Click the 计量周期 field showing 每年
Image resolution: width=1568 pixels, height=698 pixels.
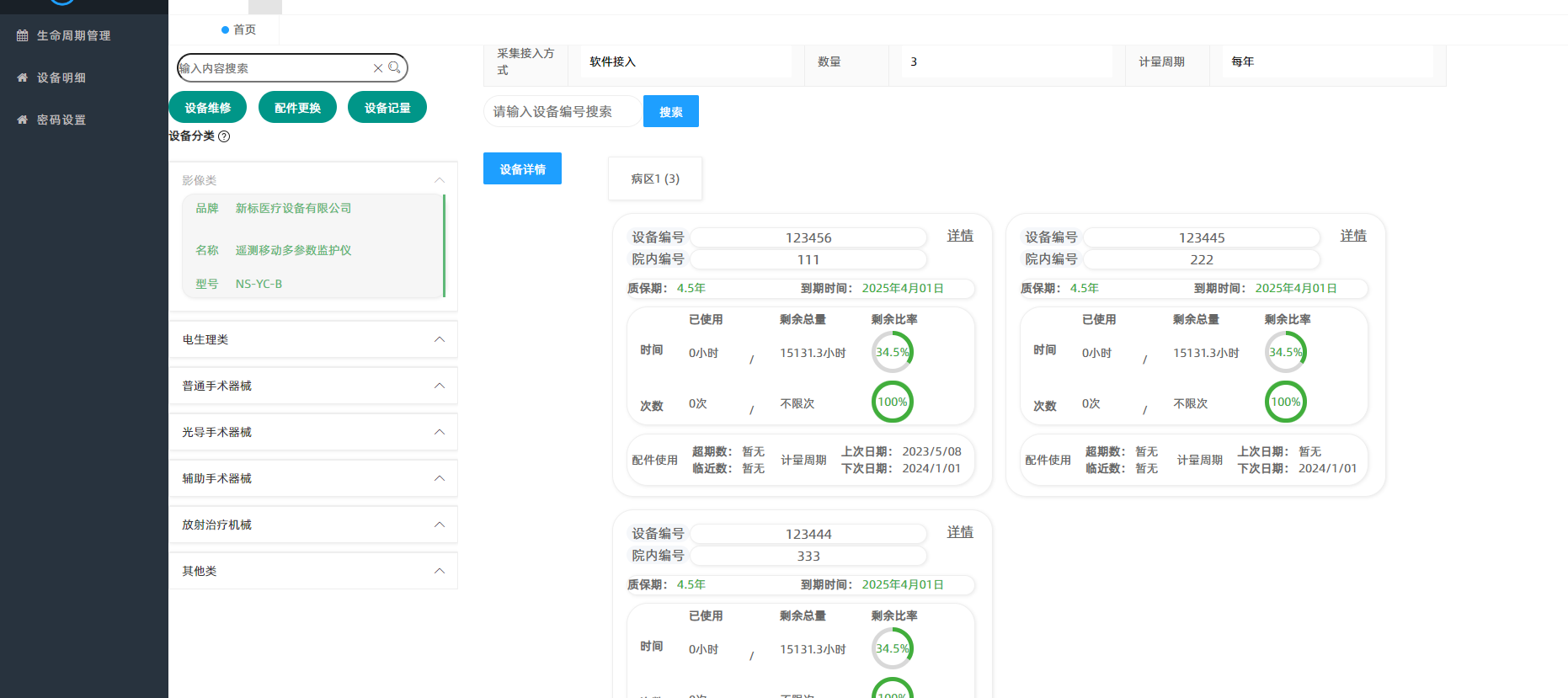(x=1327, y=61)
